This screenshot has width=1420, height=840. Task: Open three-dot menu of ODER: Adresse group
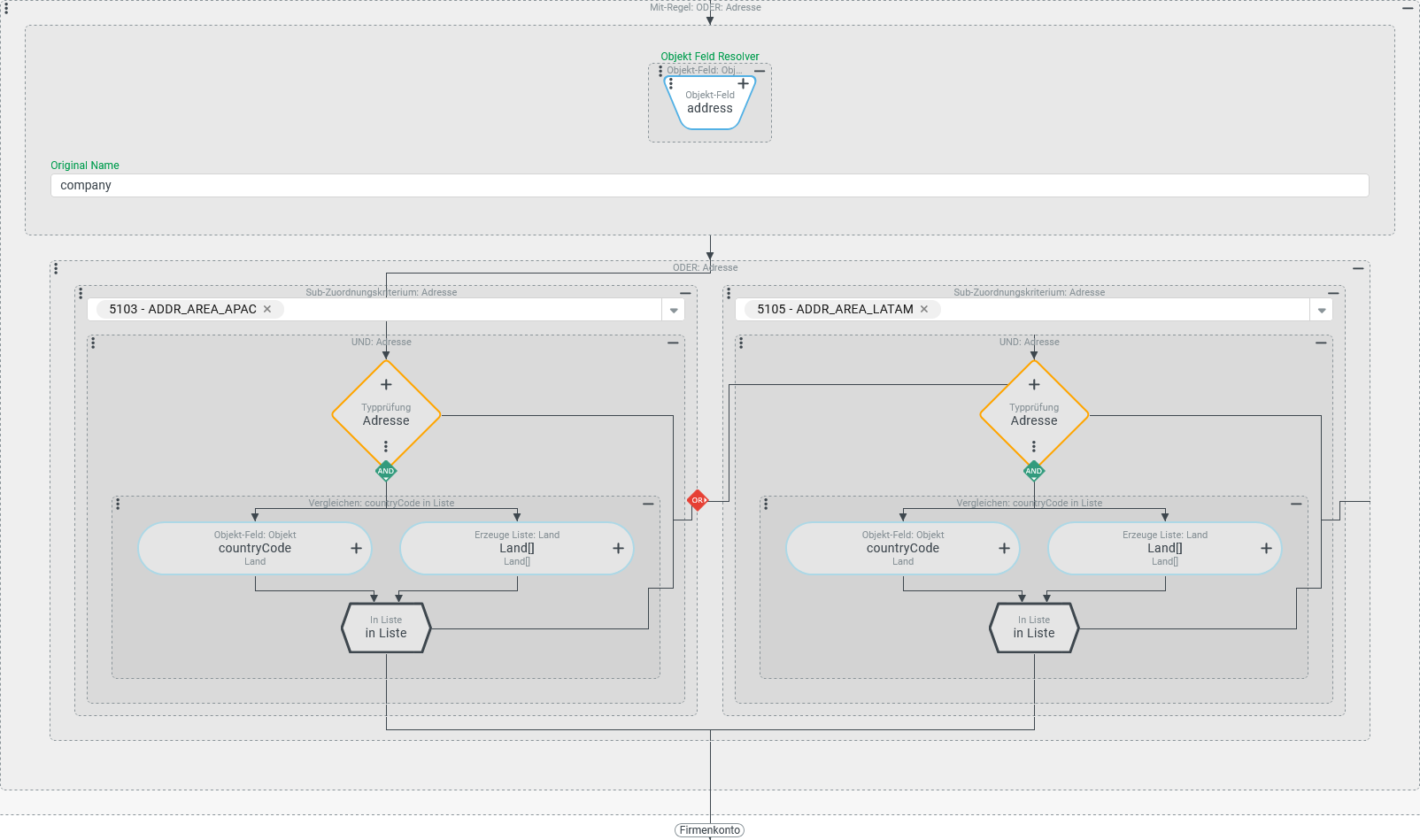pos(56,268)
